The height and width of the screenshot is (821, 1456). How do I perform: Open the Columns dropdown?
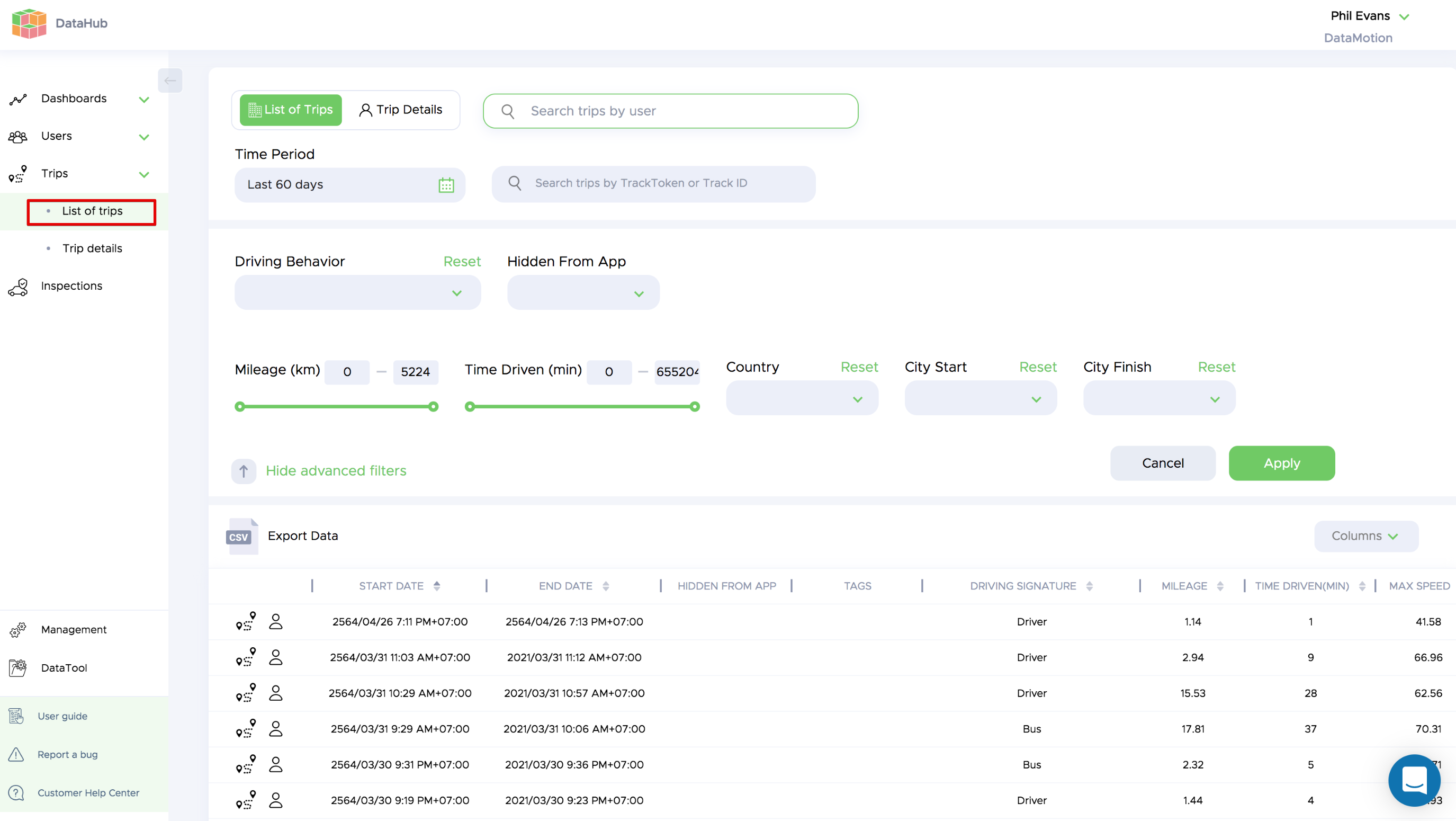pos(1366,536)
